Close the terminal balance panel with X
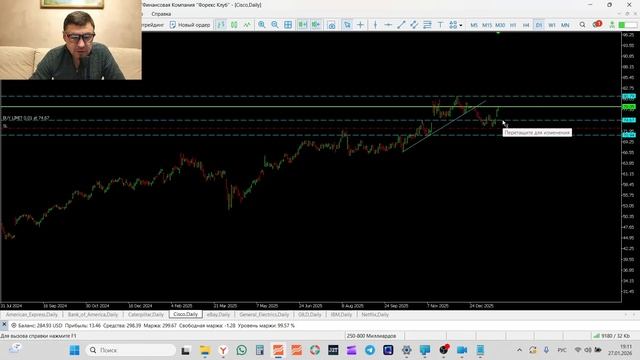The width and height of the screenshot is (640, 360). point(4,324)
